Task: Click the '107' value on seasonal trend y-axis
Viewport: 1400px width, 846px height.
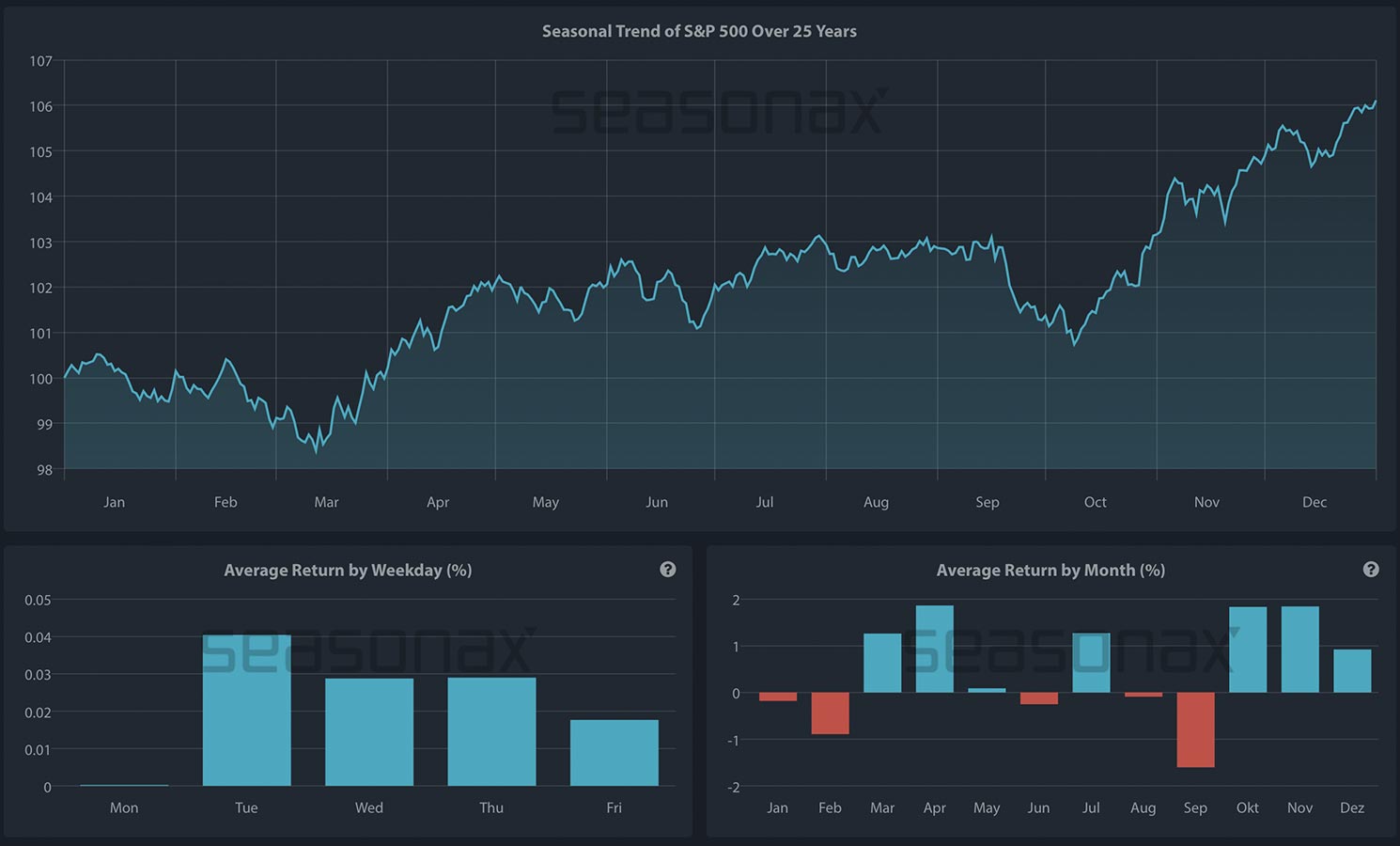Action: pyautogui.click(x=40, y=61)
